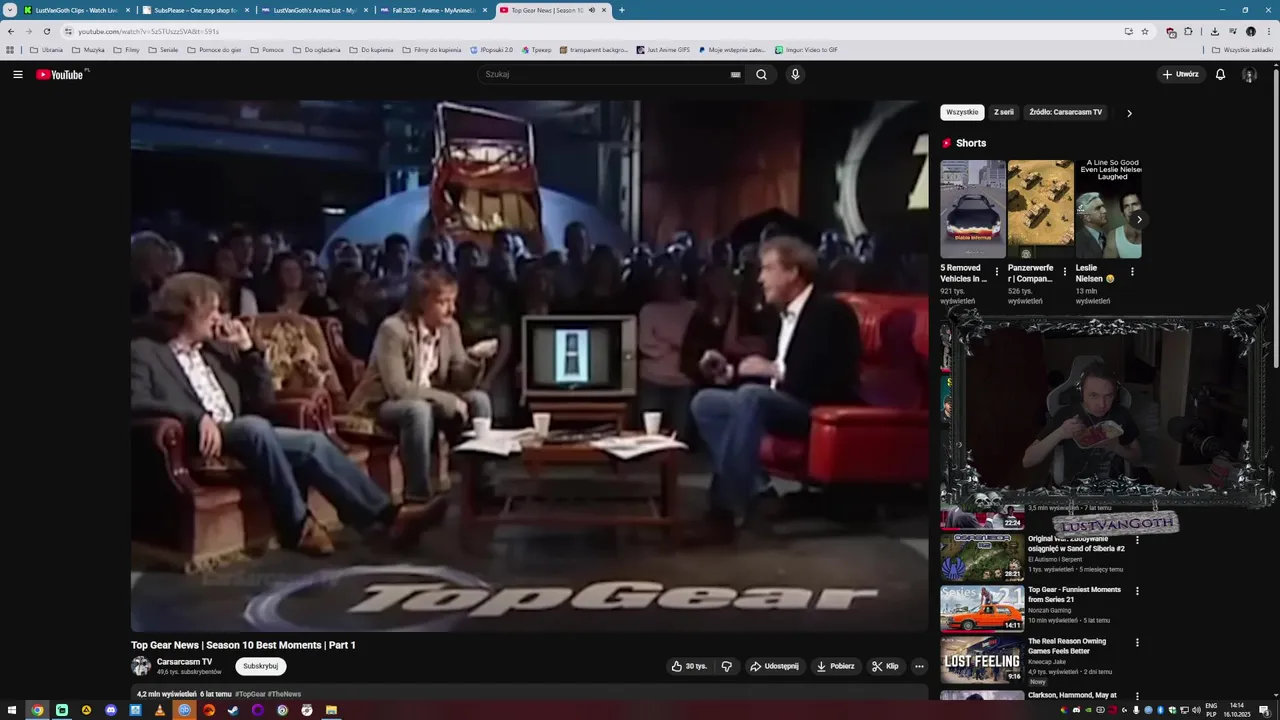Open options for Leslie Nielsen short
The image size is (1280, 720).
[x=1132, y=272]
